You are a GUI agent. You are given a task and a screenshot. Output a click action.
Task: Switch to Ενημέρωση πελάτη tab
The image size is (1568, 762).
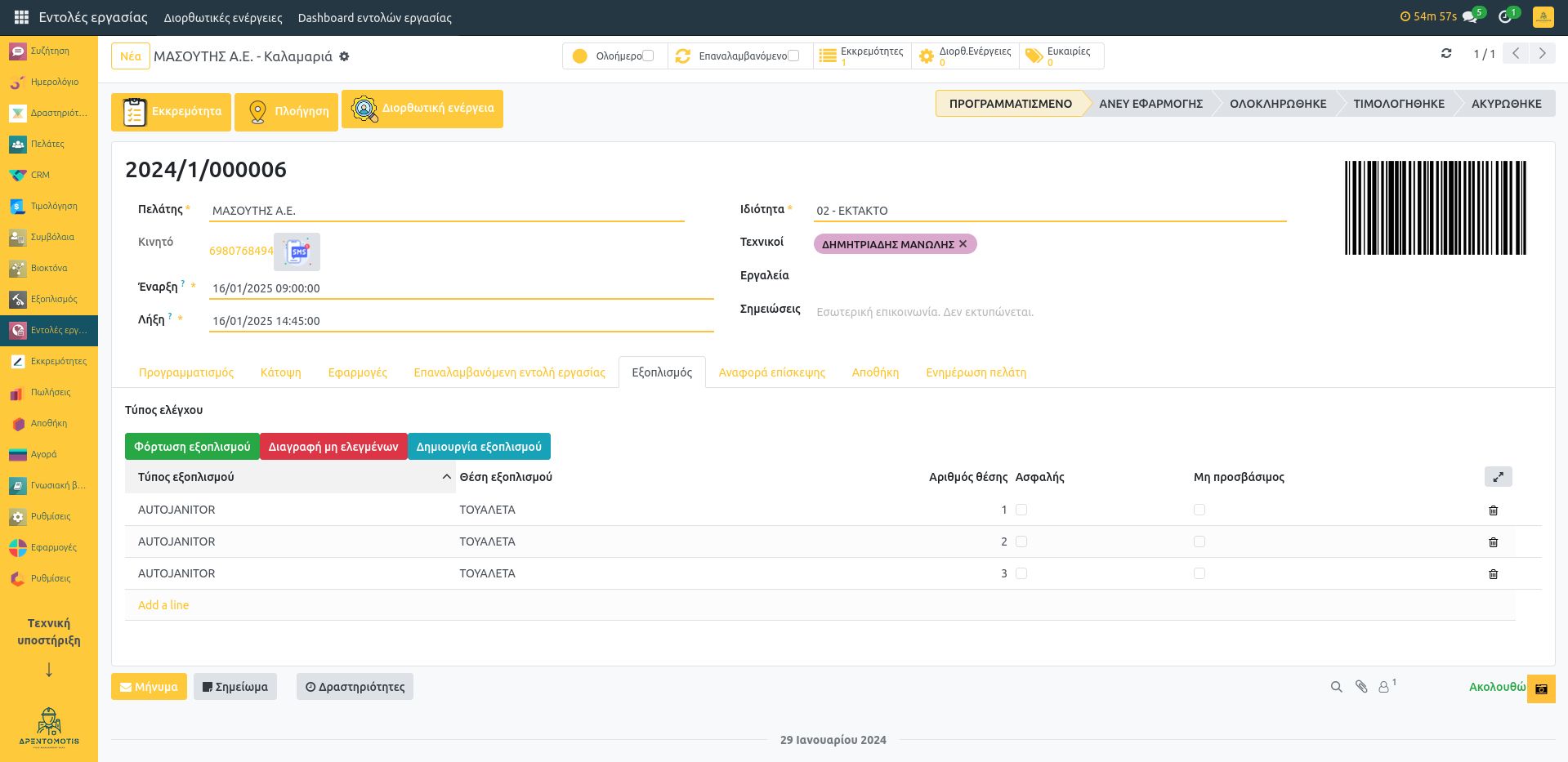976,372
